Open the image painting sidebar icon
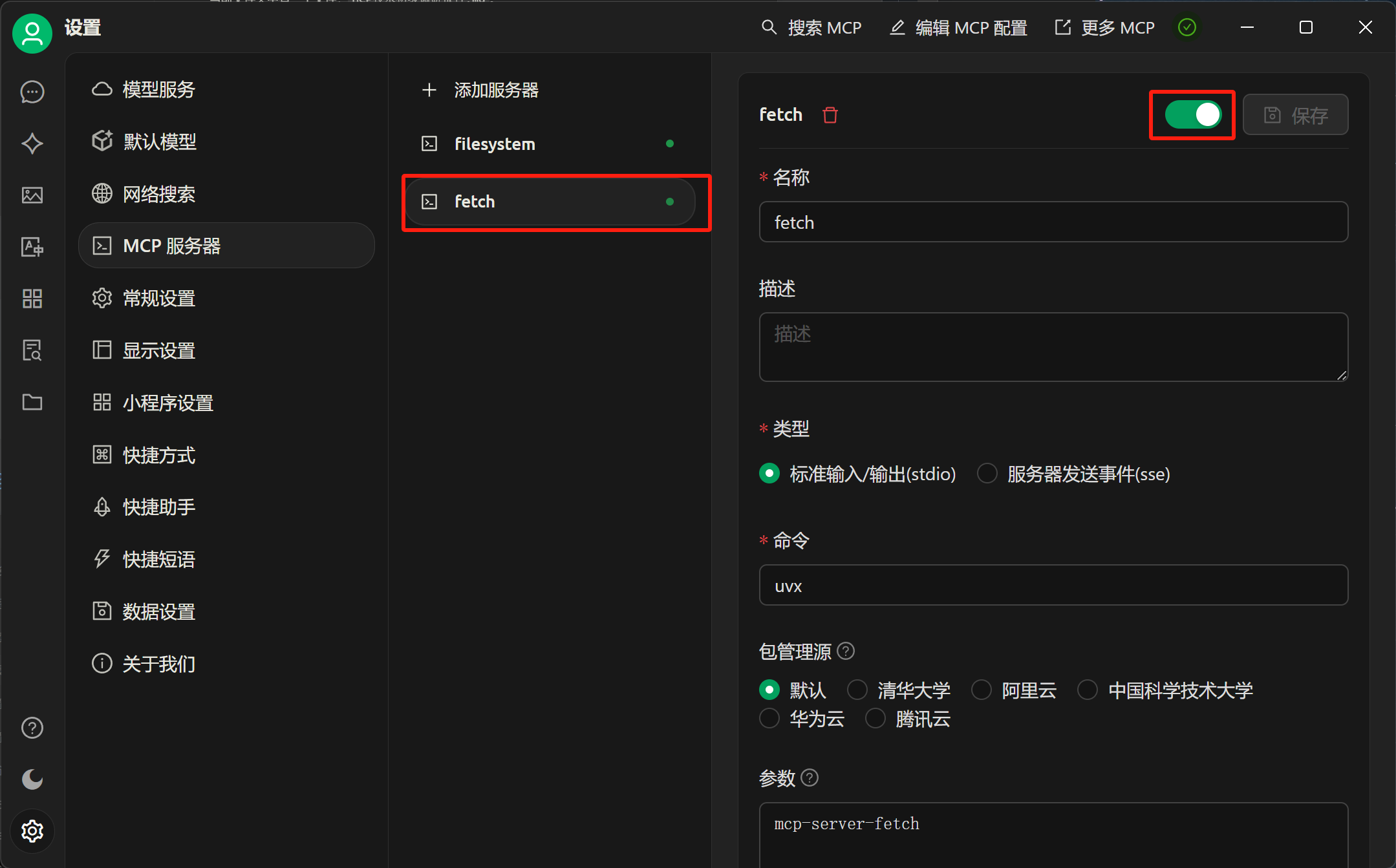Image resolution: width=1396 pixels, height=868 pixels. point(32,195)
